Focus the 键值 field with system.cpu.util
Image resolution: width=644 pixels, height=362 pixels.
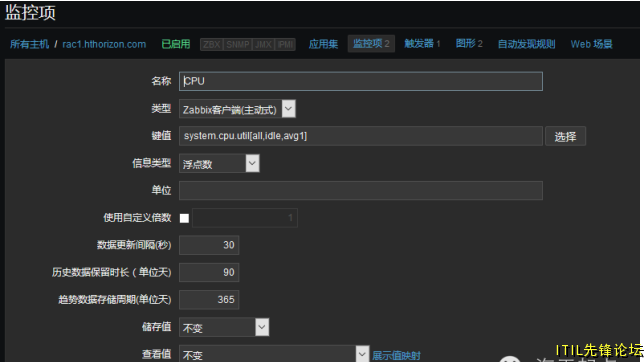tap(361, 136)
